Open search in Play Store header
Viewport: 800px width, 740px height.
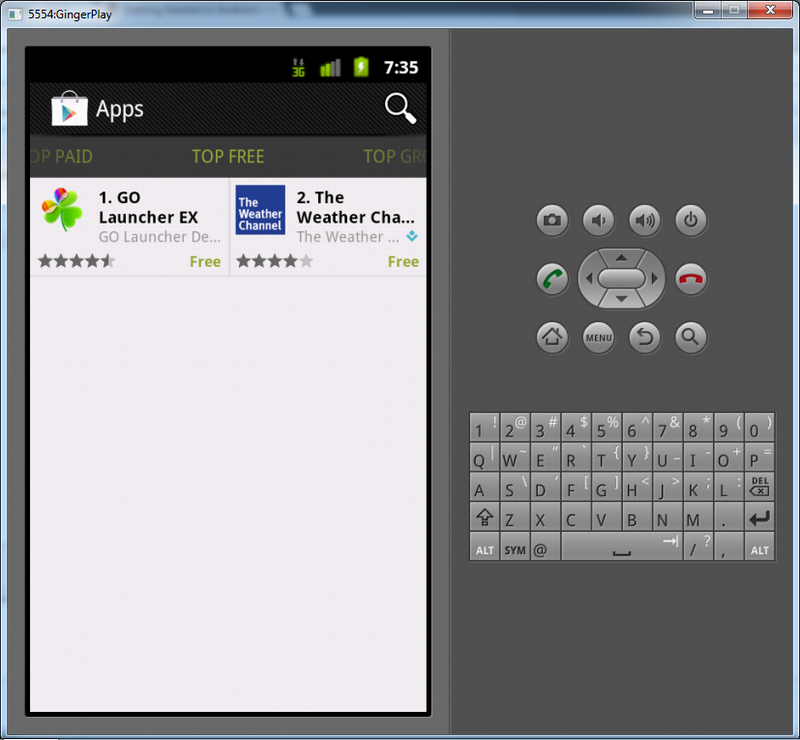pos(401,108)
